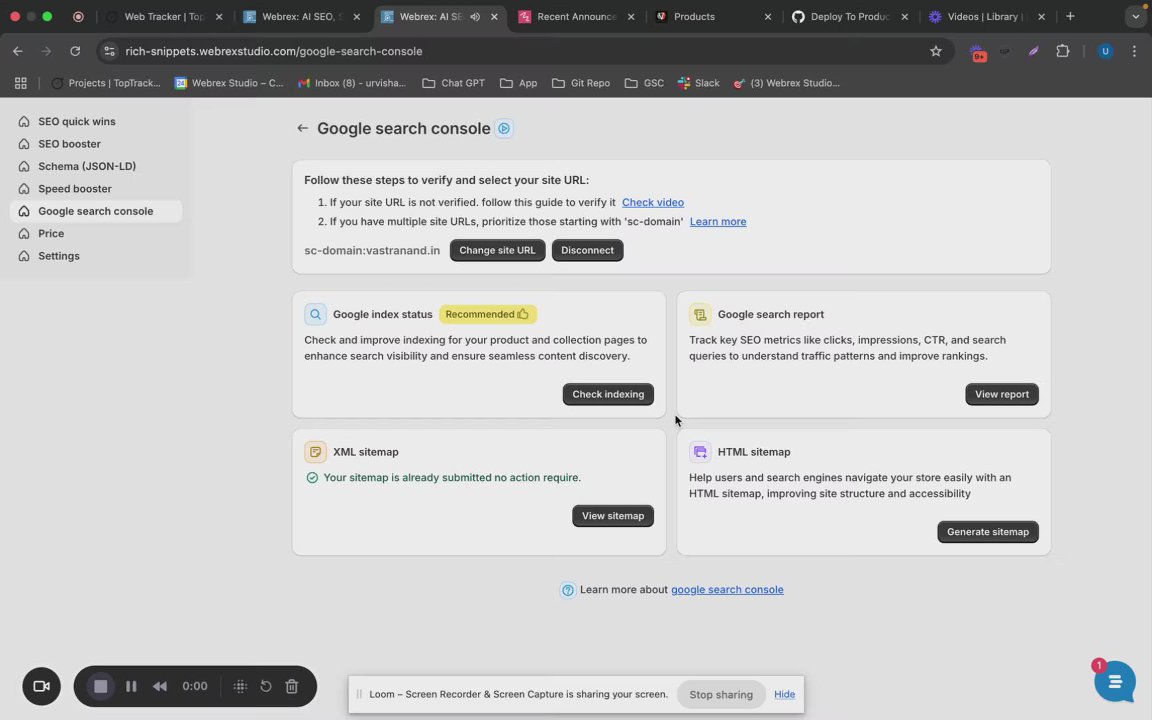Delete the Loom recording with trash icon
Viewport: 1152px width, 720px height.
tap(292, 686)
